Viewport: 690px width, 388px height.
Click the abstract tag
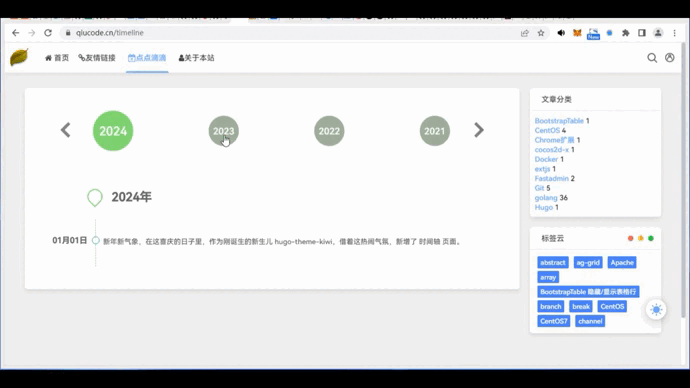(553, 263)
